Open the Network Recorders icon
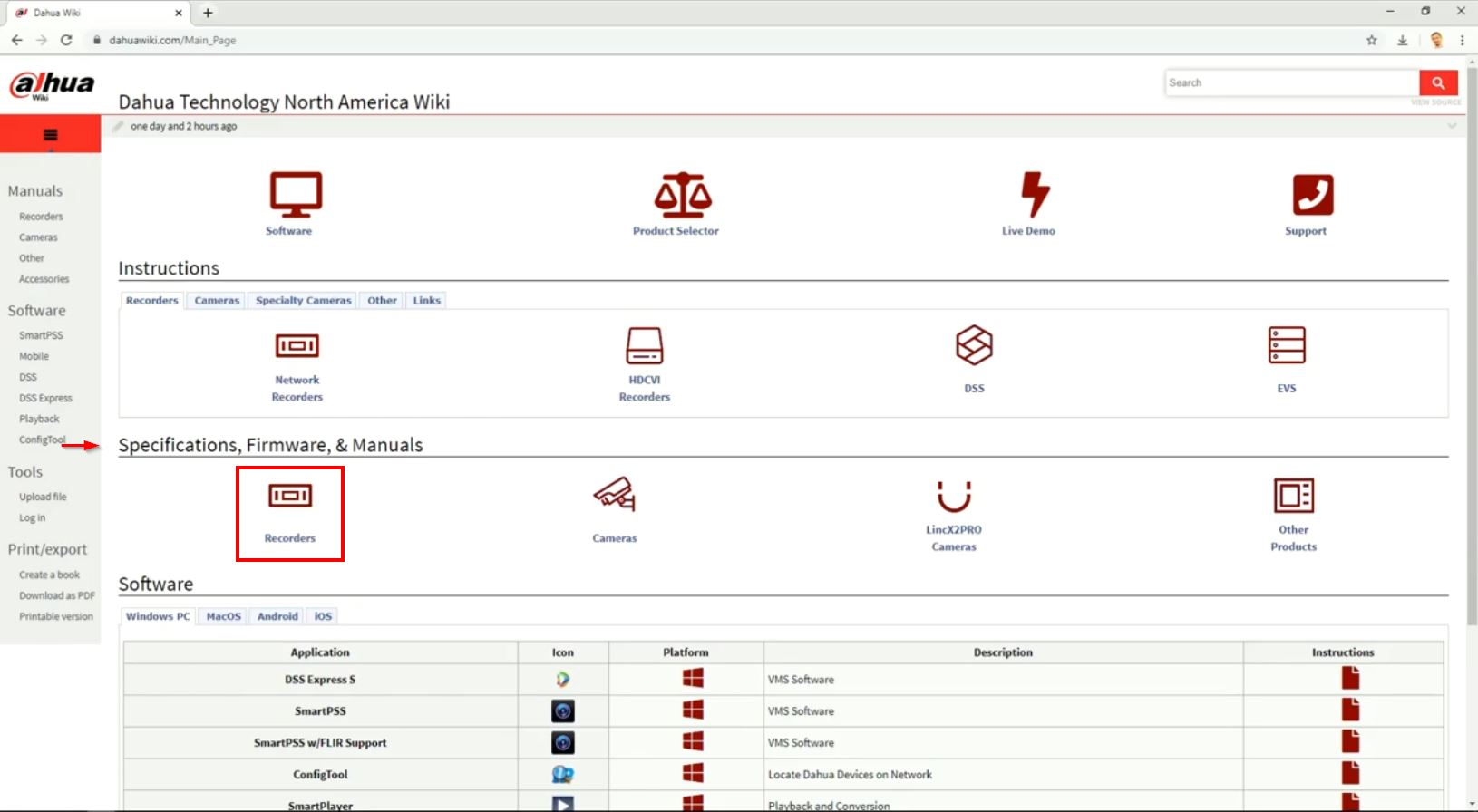 [297, 345]
